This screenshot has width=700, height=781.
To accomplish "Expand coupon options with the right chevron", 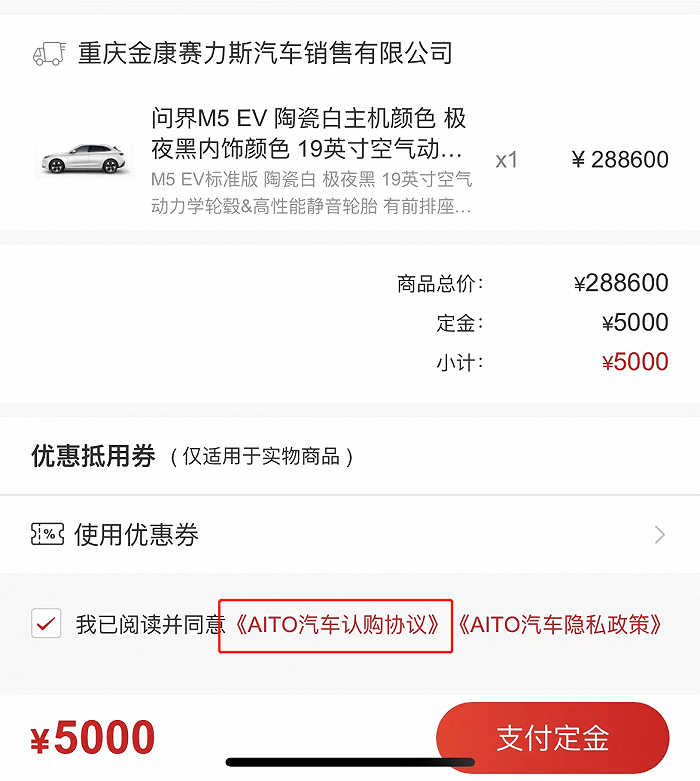I will 659,535.
